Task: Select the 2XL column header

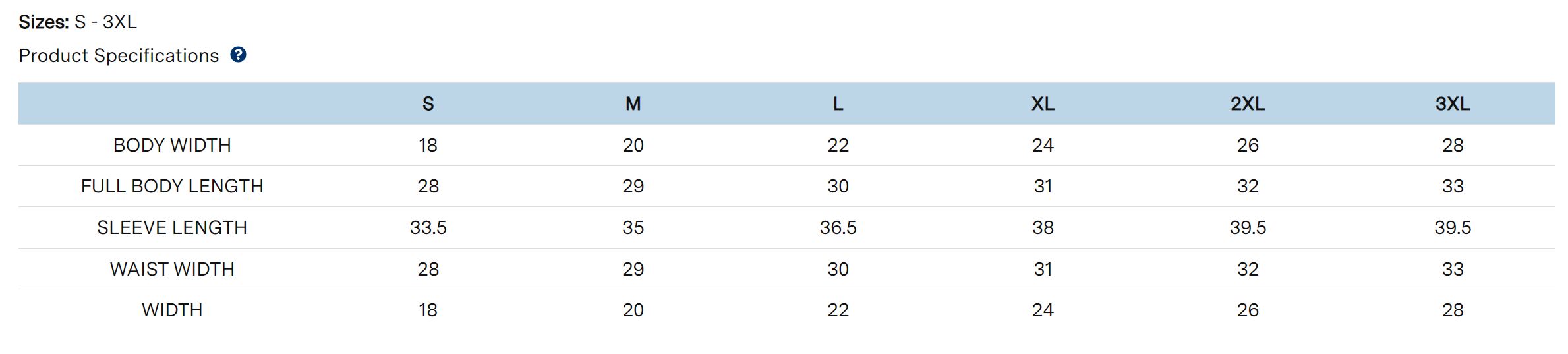Action: 1248,104
